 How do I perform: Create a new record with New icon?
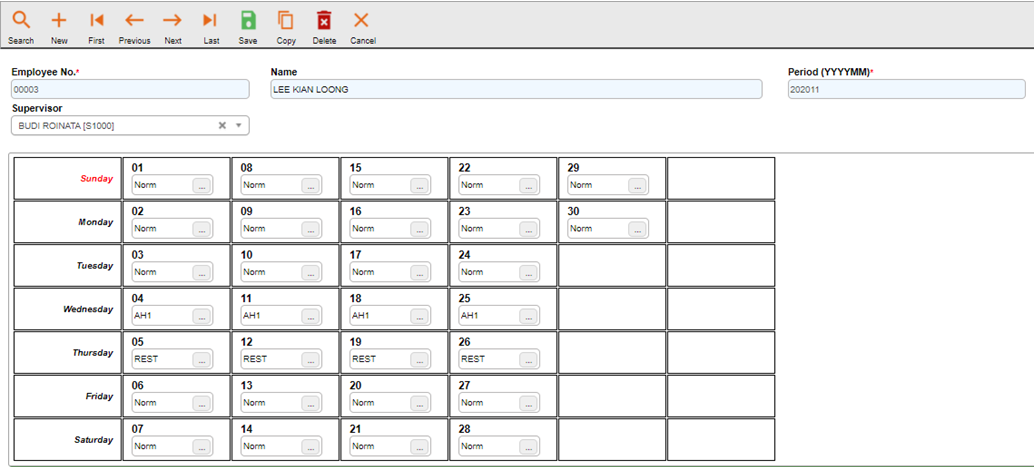[x=59, y=21]
